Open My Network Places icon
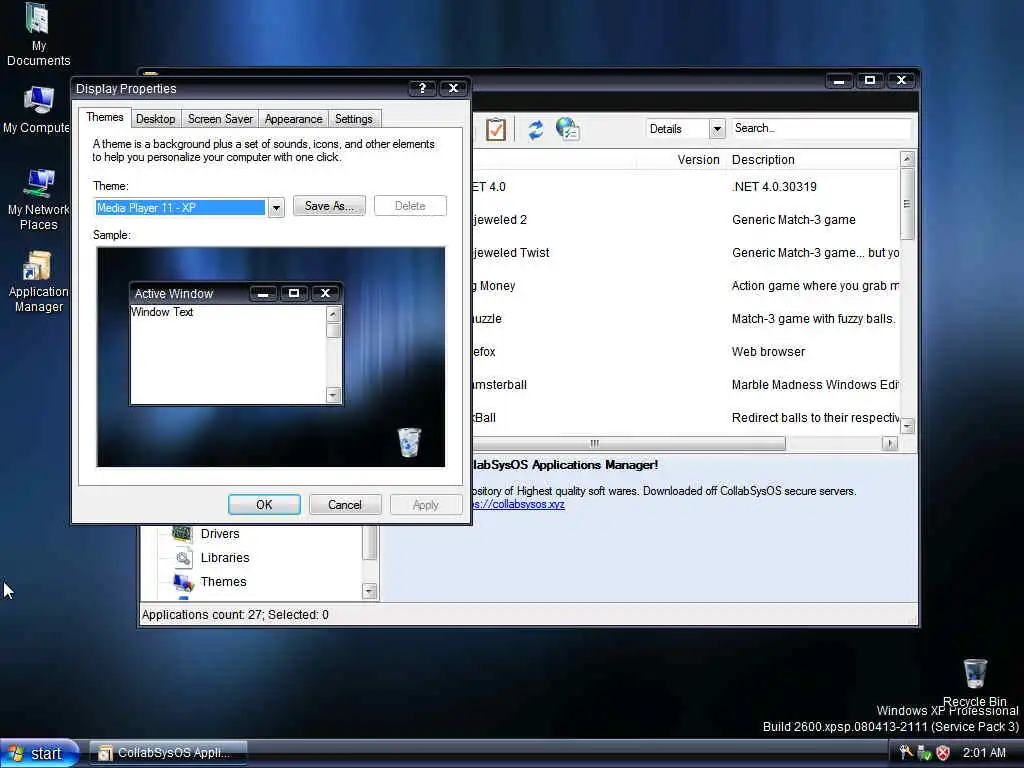Viewport: 1024px width, 768px height. click(x=38, y=199)
